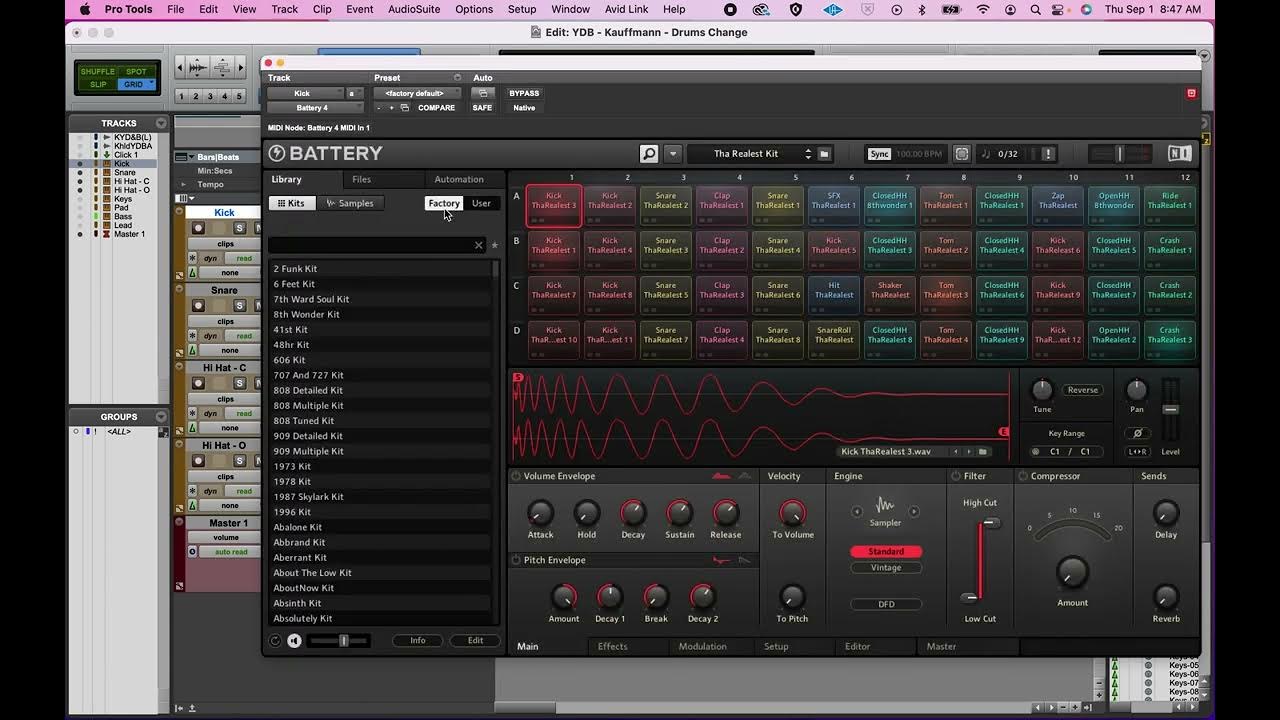Step kits with Tha Realest Kit arrows

tap(808, 154)
